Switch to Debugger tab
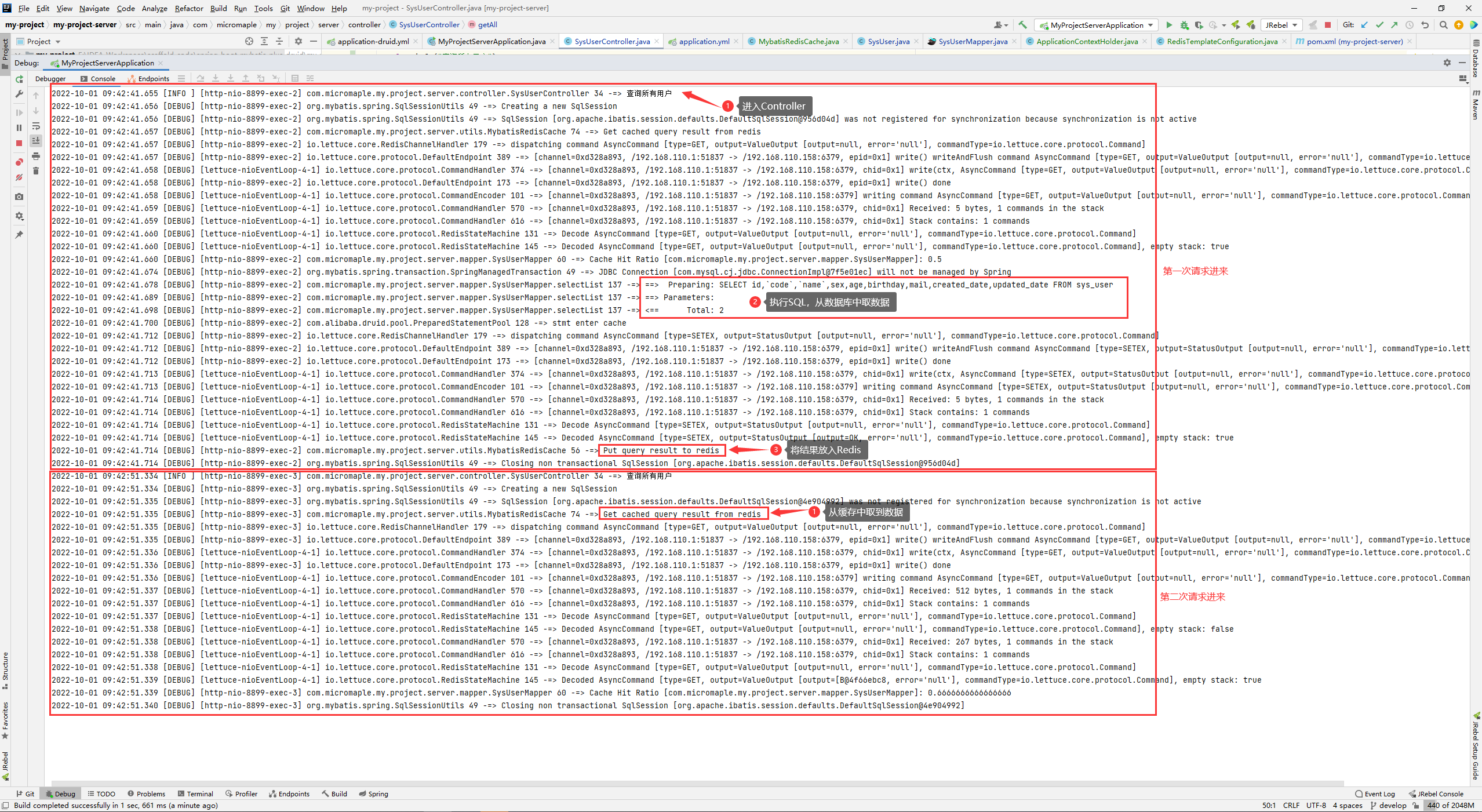This screenshot has height=812, width=1482. (x=50, y=79)
